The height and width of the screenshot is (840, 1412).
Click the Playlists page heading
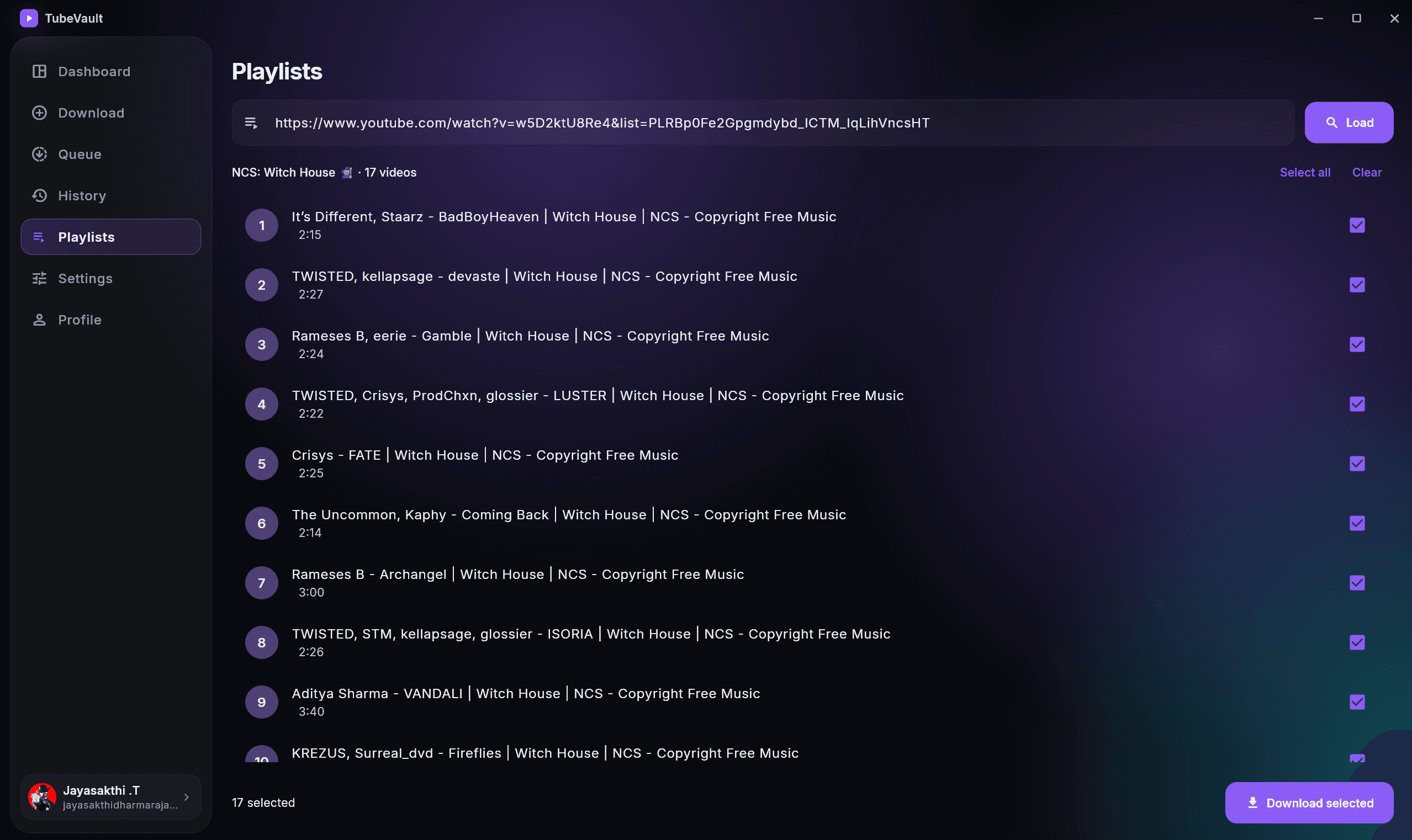(x=277, y=72)
